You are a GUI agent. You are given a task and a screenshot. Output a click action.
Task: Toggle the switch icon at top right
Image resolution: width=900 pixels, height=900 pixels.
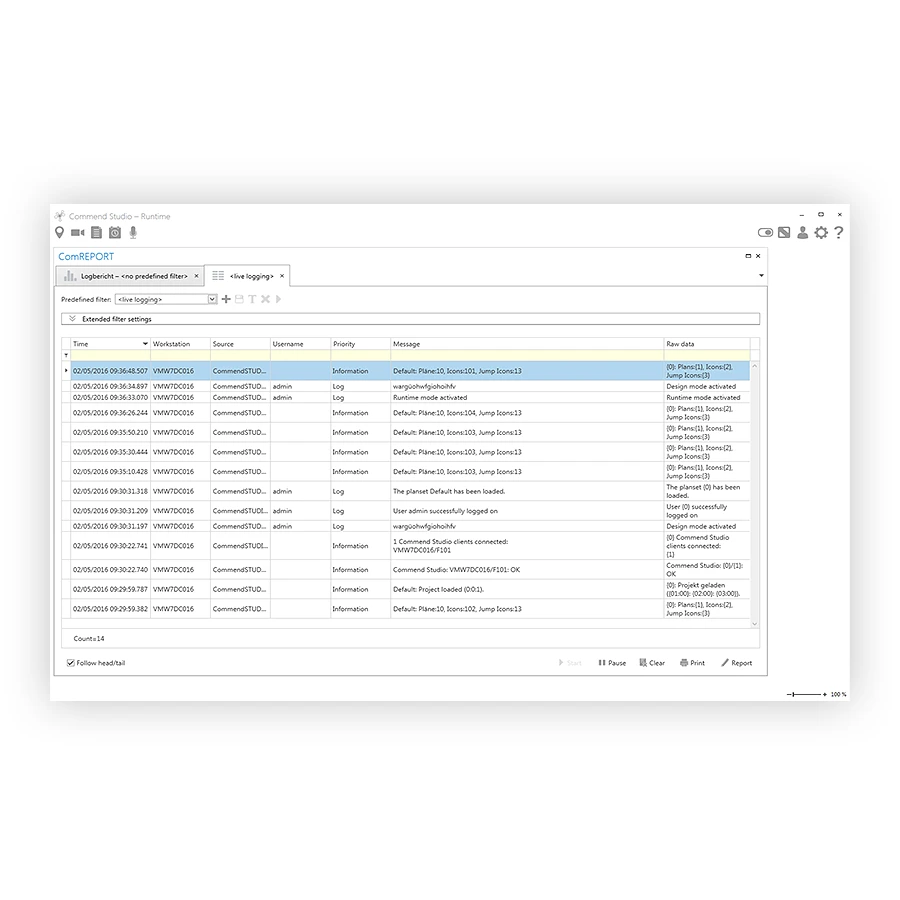(765, 232)
